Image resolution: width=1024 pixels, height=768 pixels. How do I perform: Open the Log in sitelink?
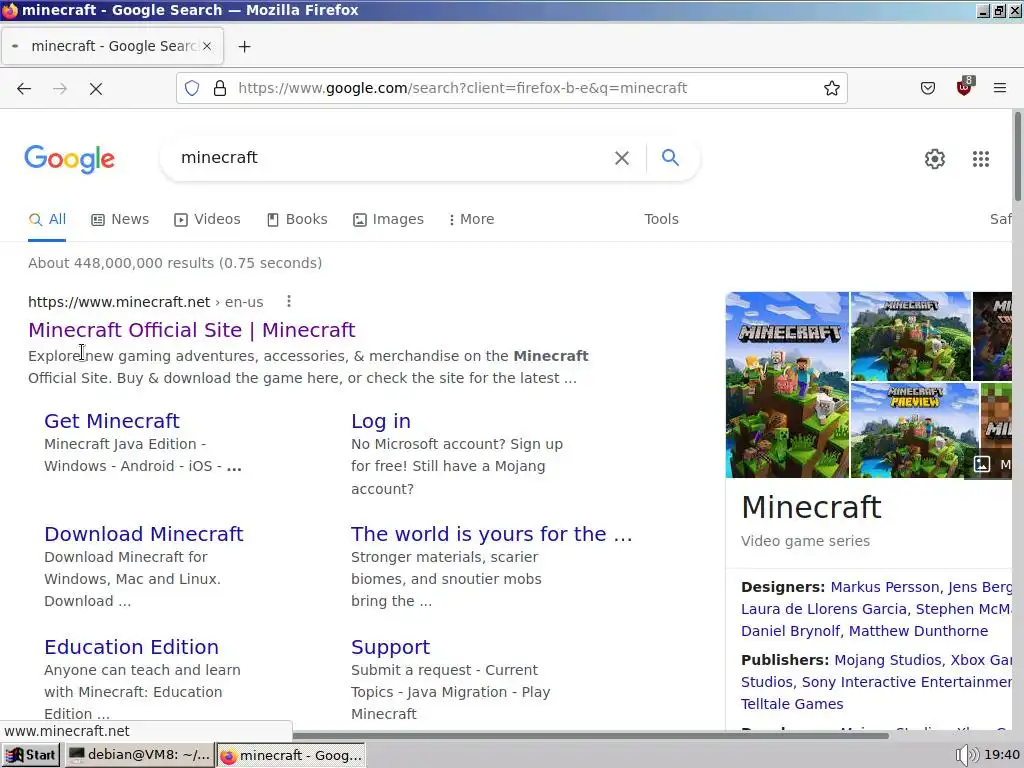click(x=381, y=421)
